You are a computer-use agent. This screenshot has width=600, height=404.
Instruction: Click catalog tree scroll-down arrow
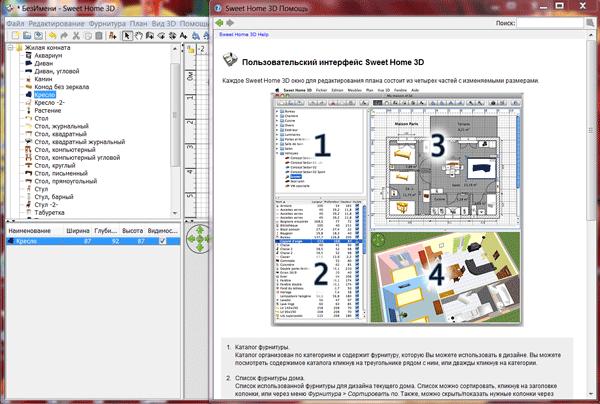click(x=175, y=213)
